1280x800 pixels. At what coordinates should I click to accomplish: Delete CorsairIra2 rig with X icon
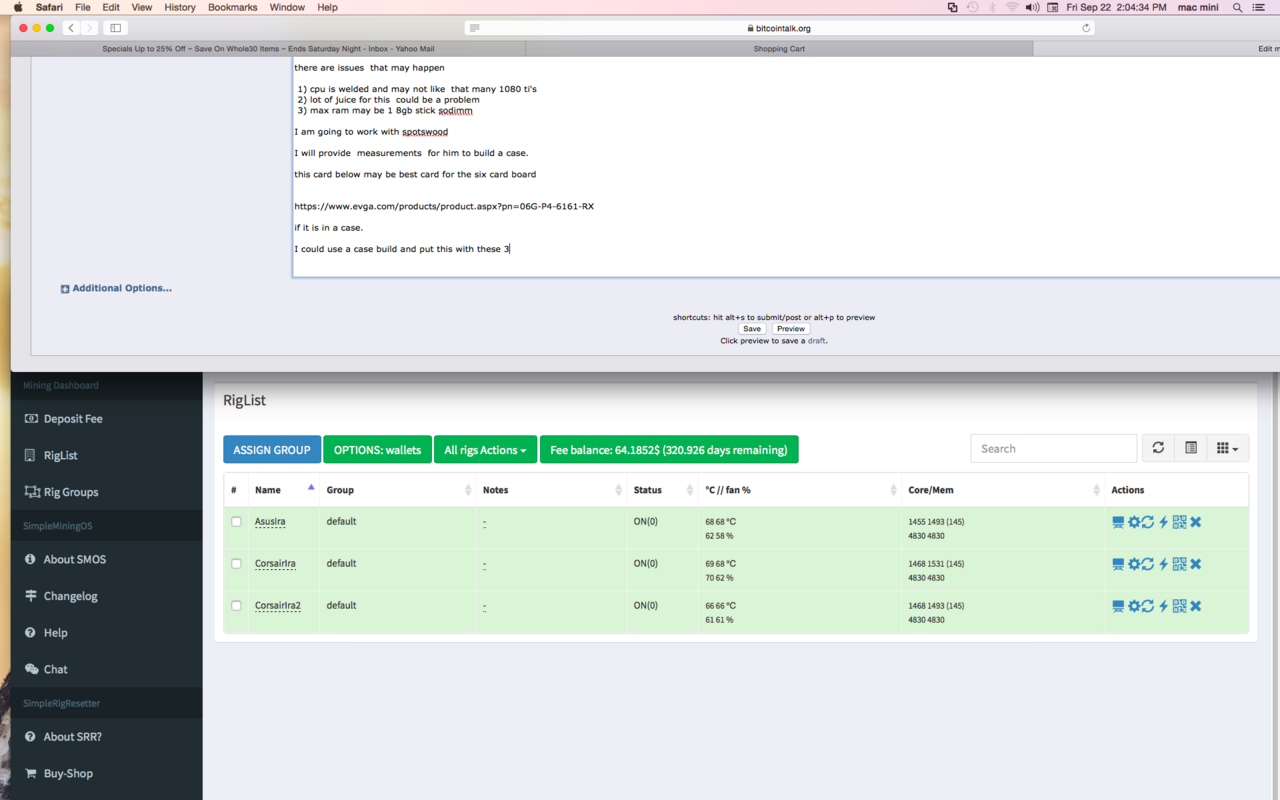[x=1196, y=606]
